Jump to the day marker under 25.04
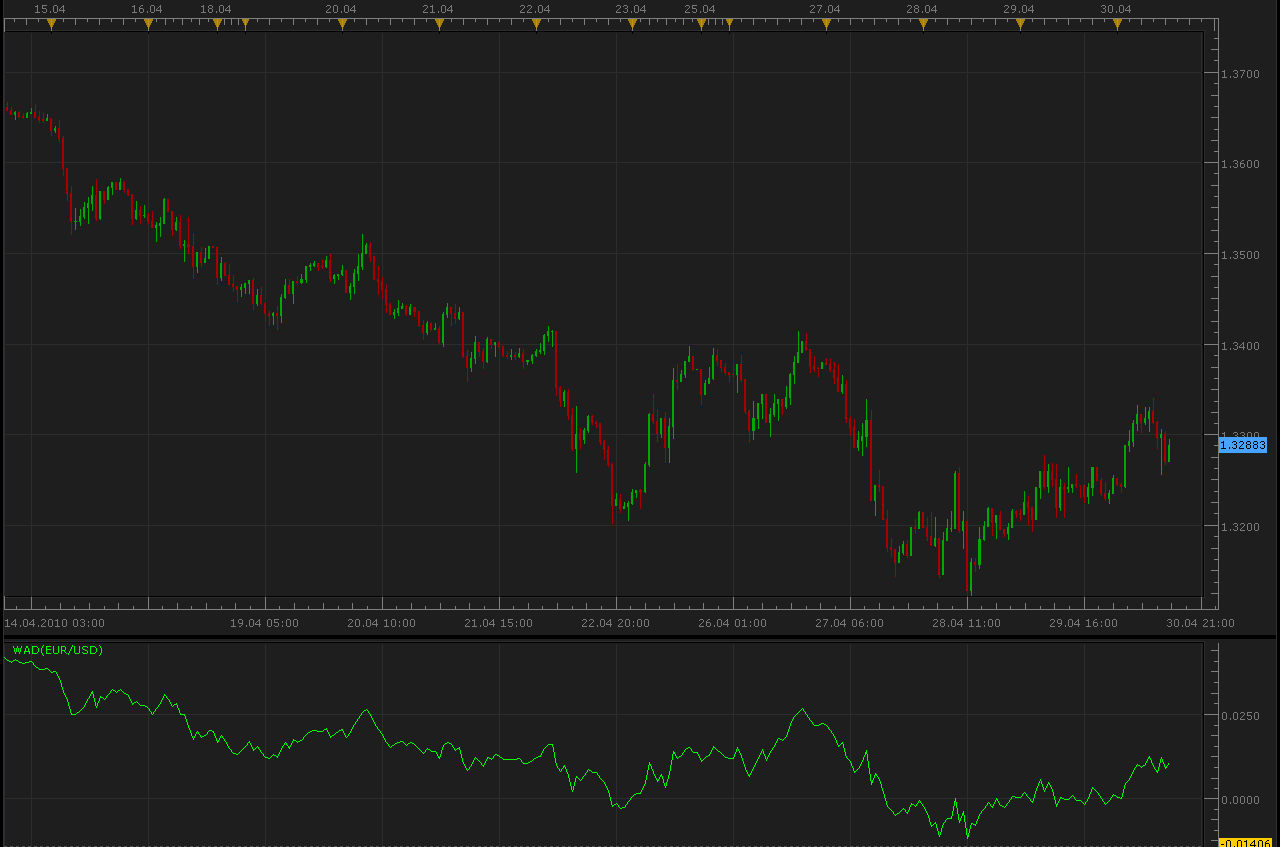The width and height of the screenshot is (1280, 847). 701,24
